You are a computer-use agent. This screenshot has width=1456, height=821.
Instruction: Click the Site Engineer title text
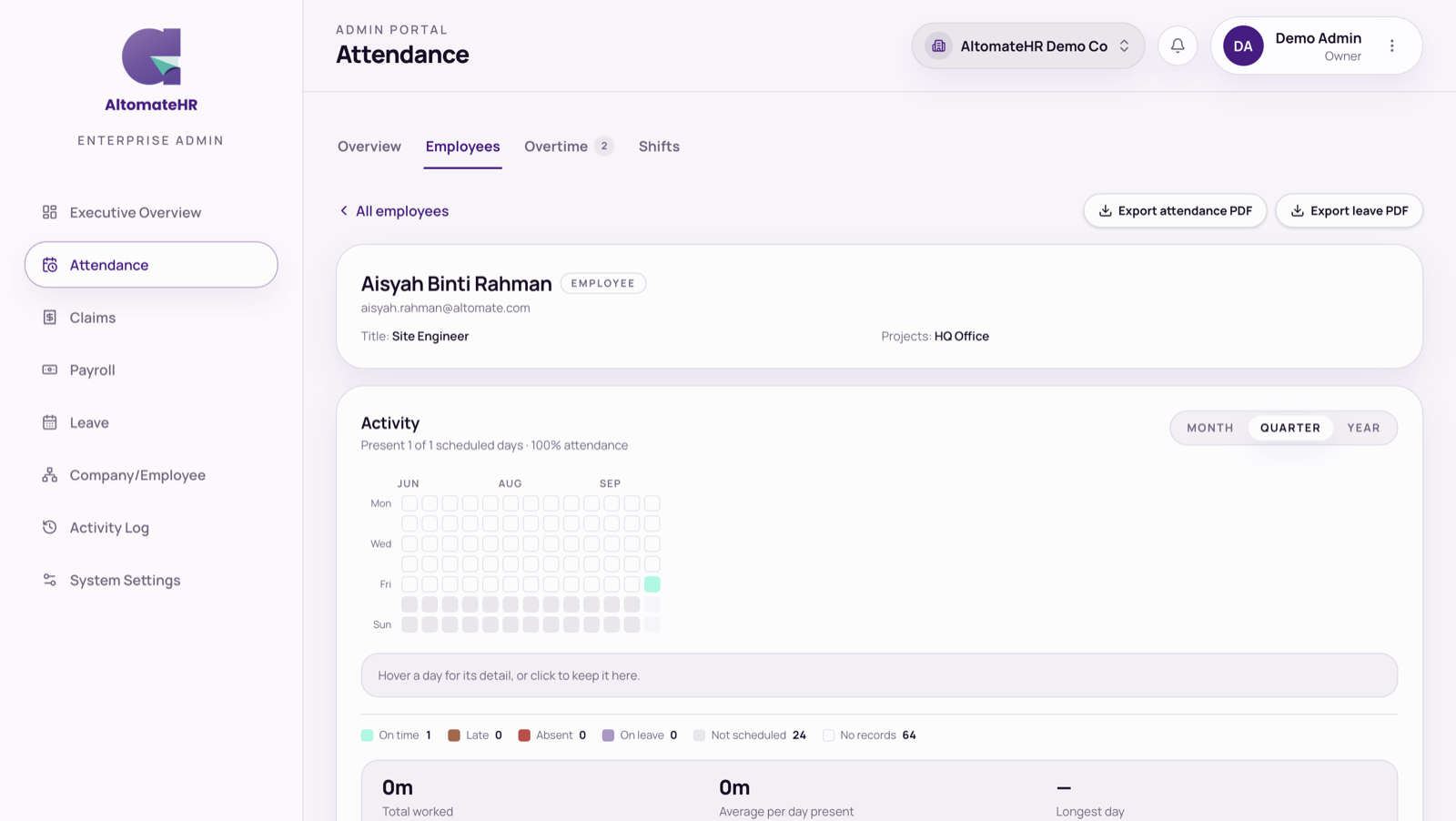pyautogui.click(x=430, y=336)
